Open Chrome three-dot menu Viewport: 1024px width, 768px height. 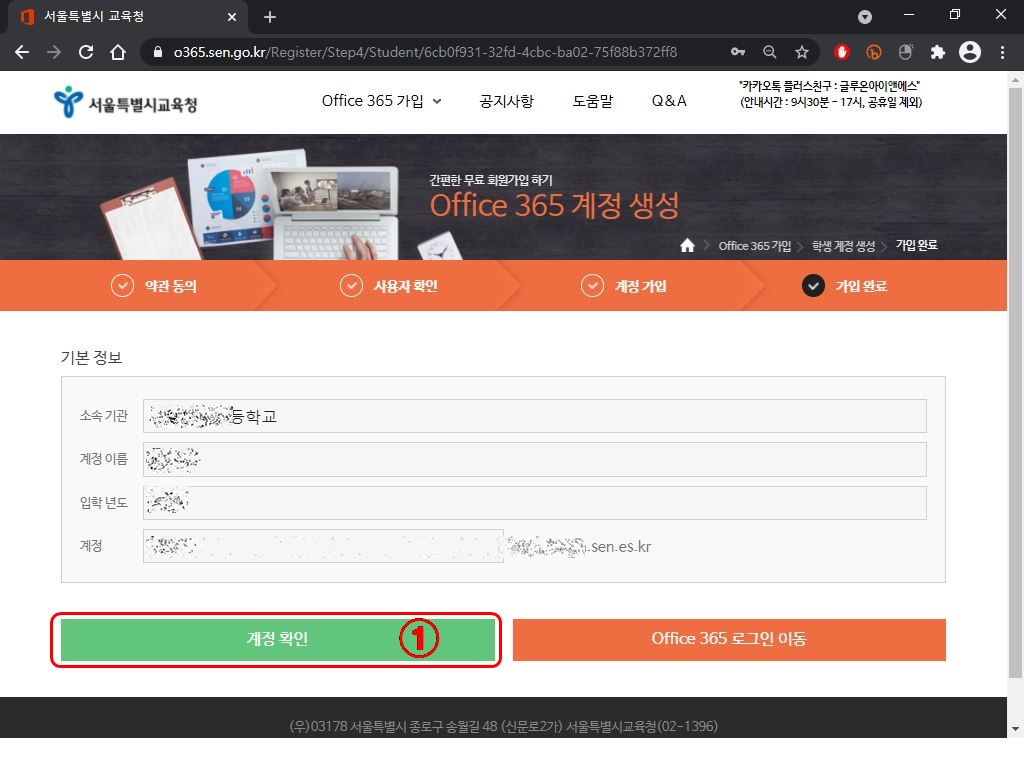tap(1002, 52)
